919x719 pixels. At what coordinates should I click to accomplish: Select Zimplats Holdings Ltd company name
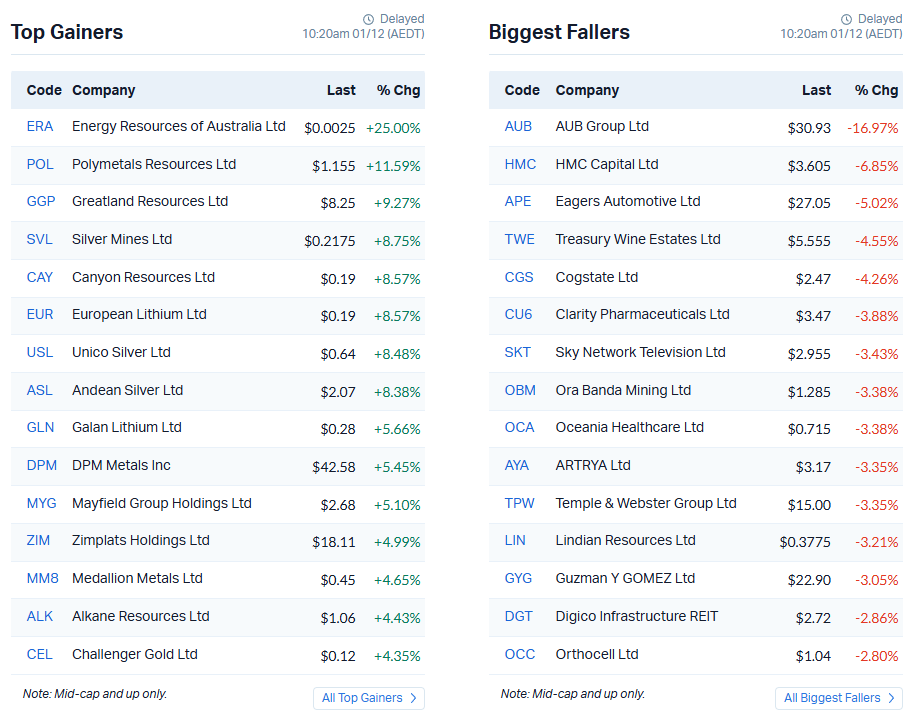(141, 541)
